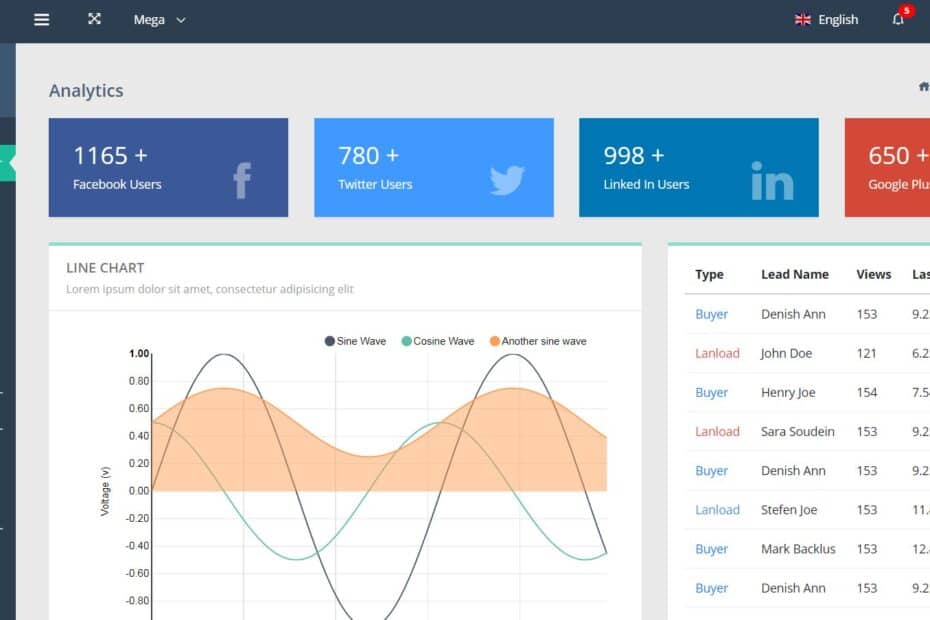Click the 121 views value

coord(866,353)
